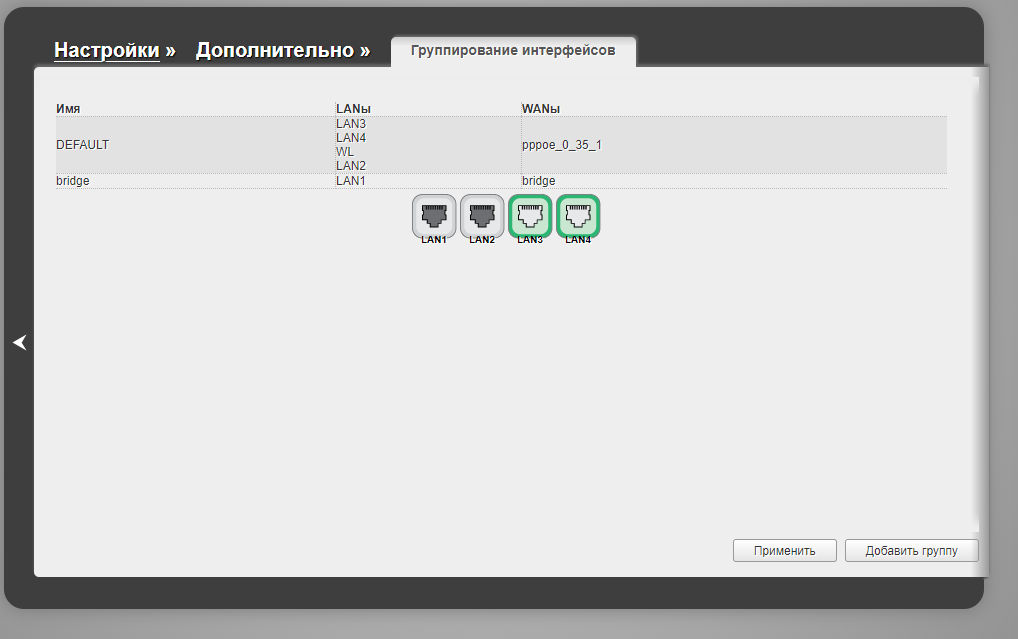Select the green LAN4 port icon
The height and width of the screenshot is (639, 1018).
[x=578, y=215]
